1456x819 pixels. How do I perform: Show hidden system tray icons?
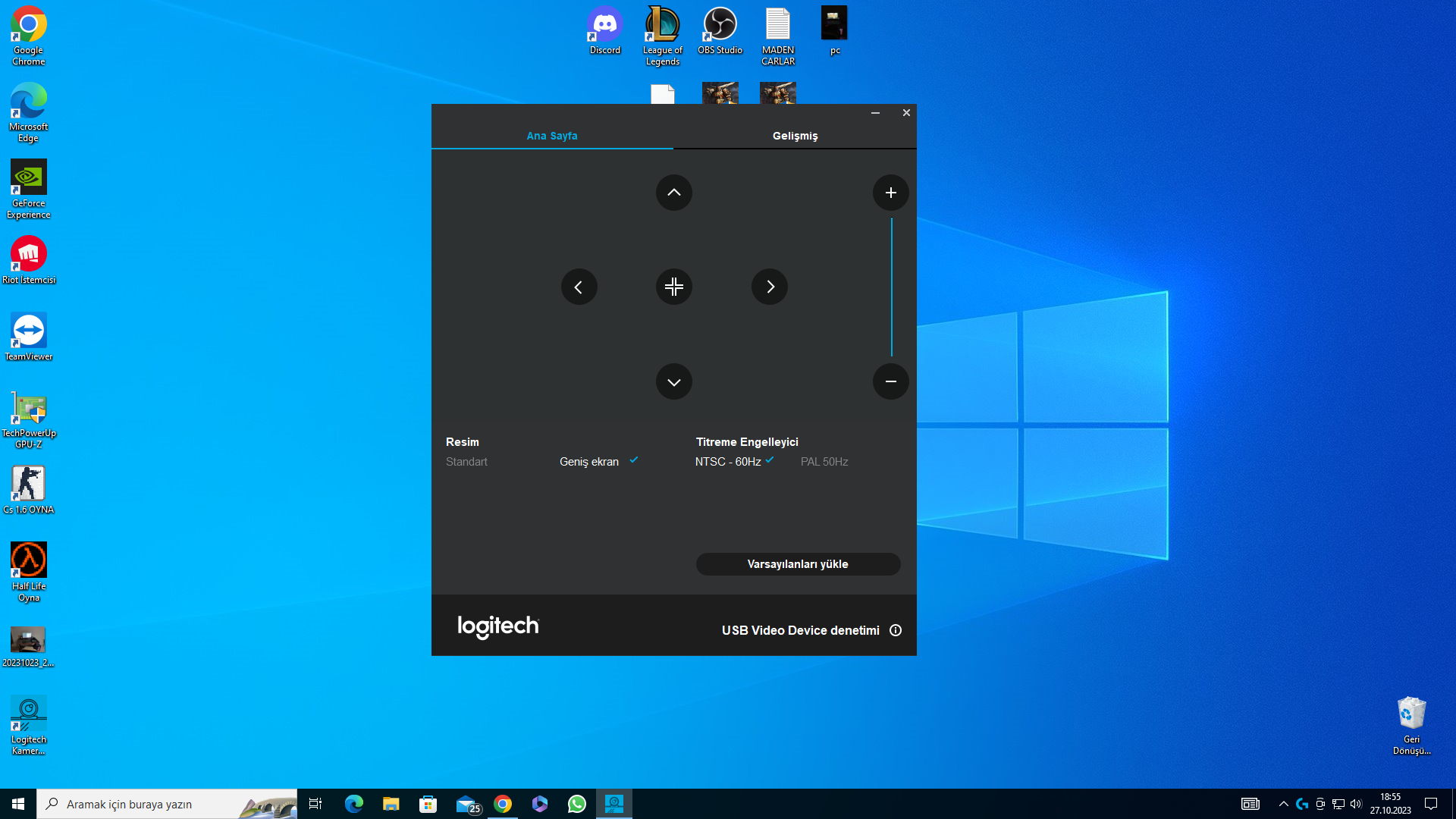[x=1283, y=804]
